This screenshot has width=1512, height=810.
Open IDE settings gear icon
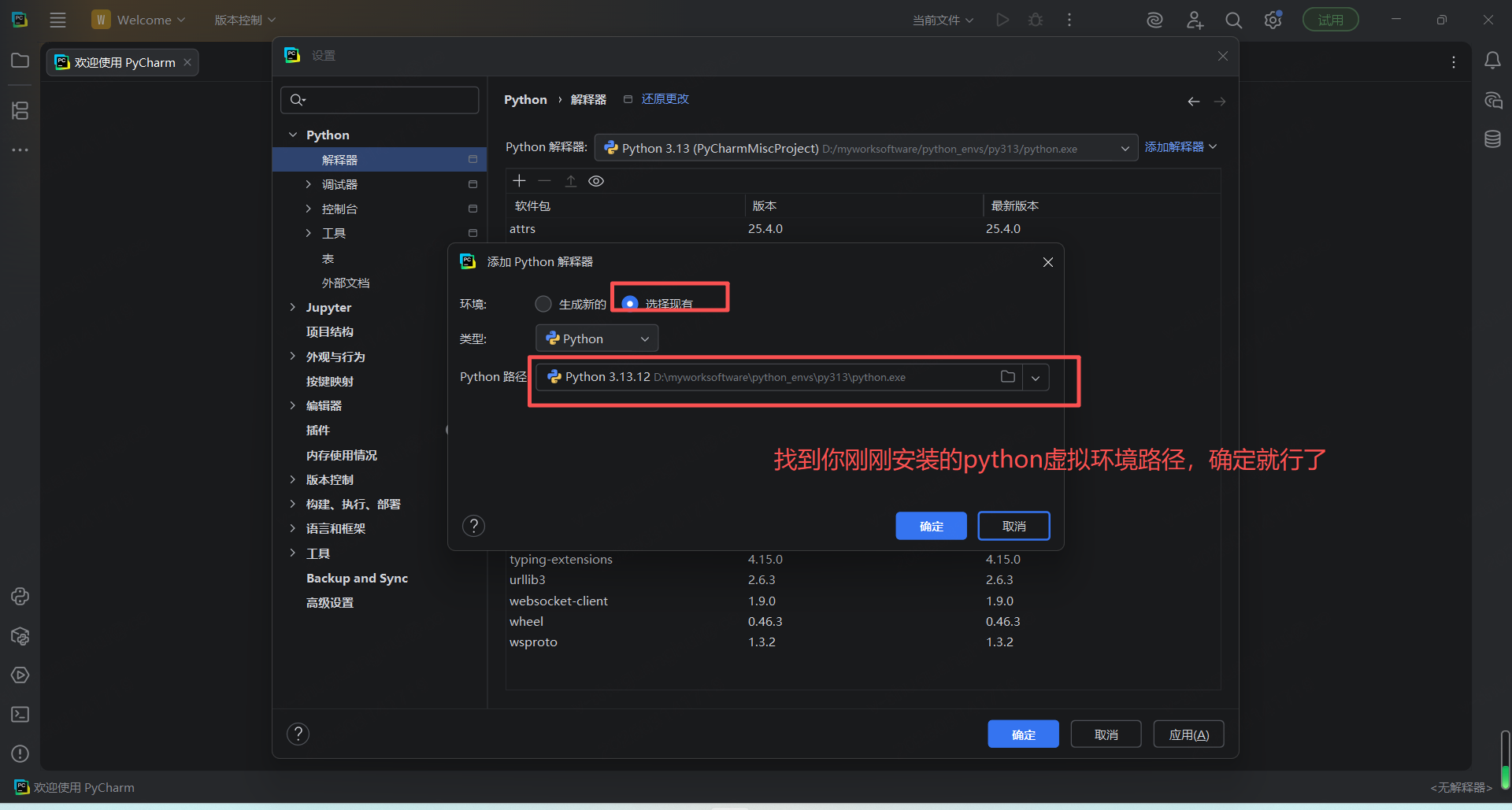[1273, 20]
